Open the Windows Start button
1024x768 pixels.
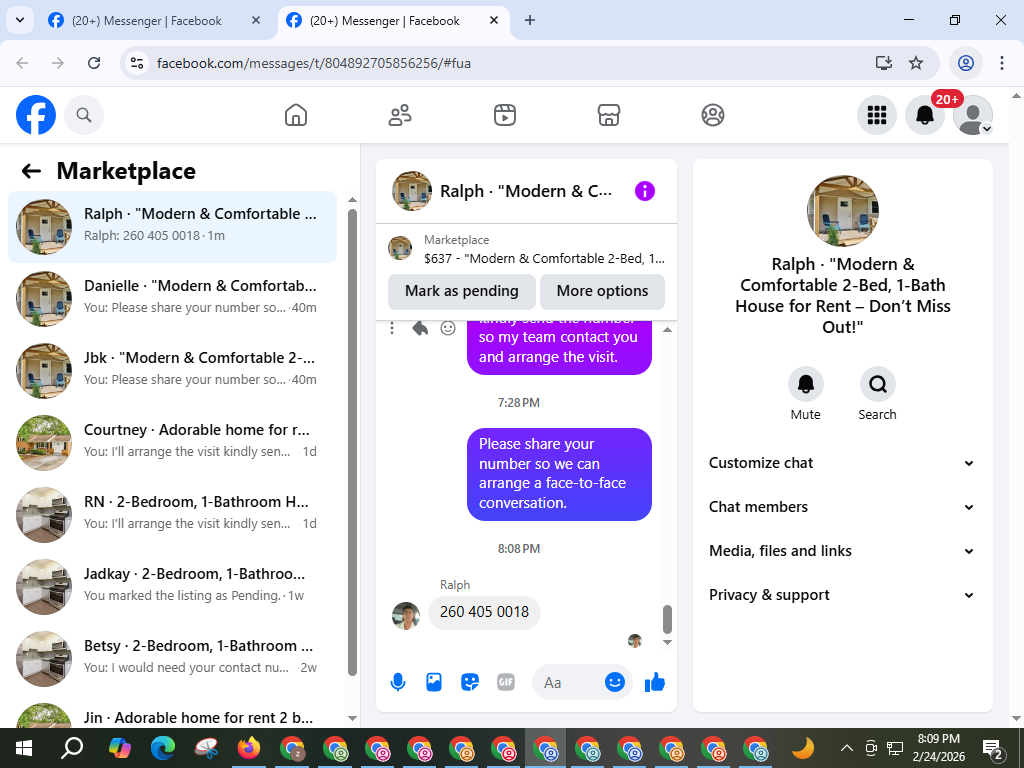tap(24, 748)
